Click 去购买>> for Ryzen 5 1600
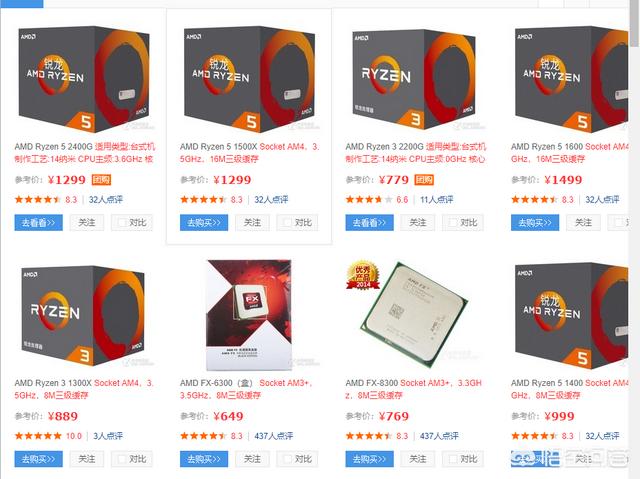The image size is (640, 479). point(535,222)
